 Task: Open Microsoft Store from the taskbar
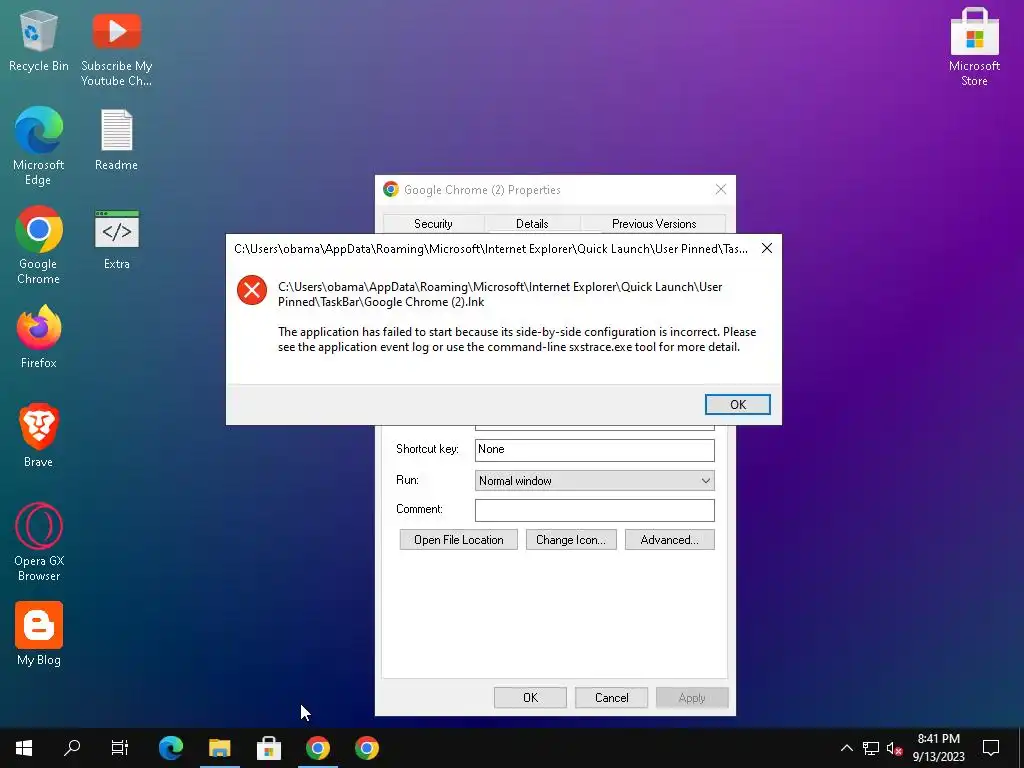click(269, 747)
